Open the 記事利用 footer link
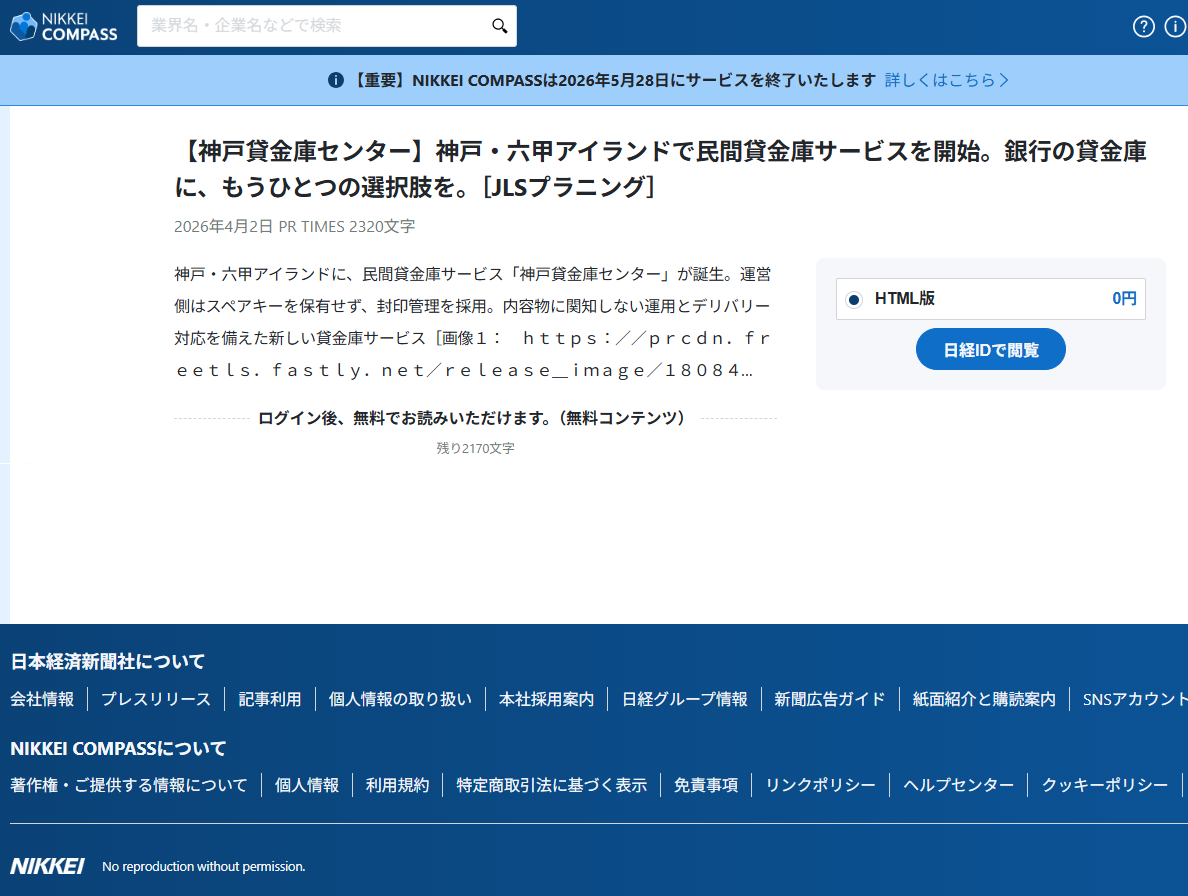Screen dimensions: 1188x896 269,700
